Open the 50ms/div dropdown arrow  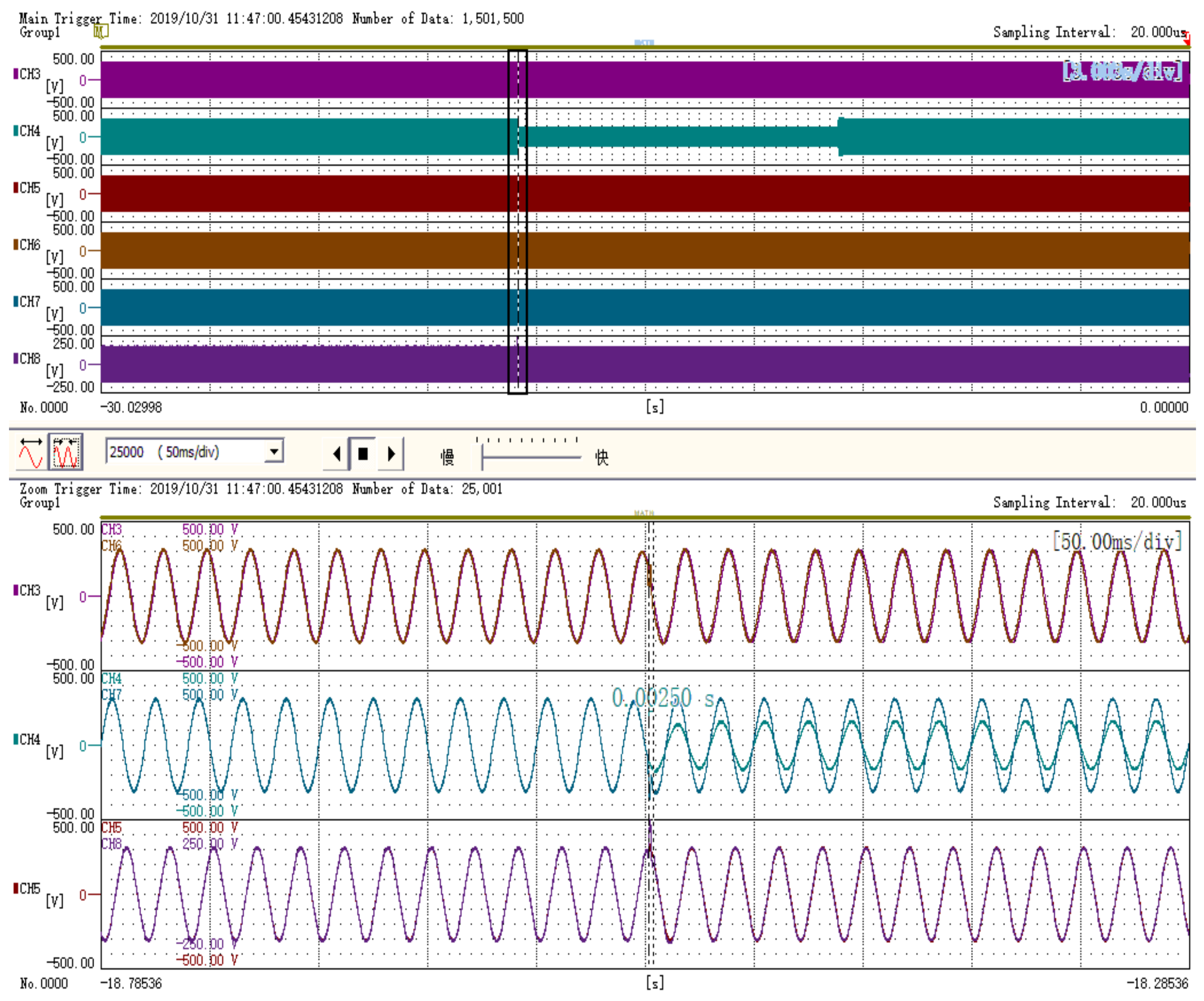(x=274, y=452)
